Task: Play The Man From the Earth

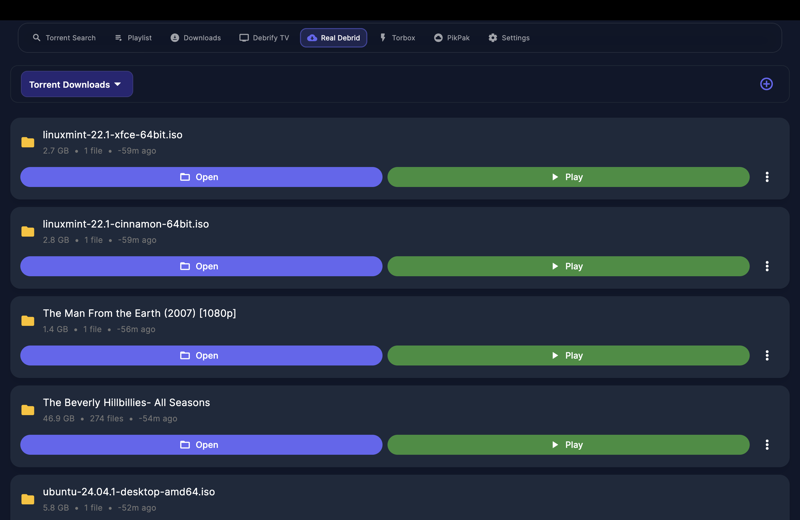Action: (568, 355)
